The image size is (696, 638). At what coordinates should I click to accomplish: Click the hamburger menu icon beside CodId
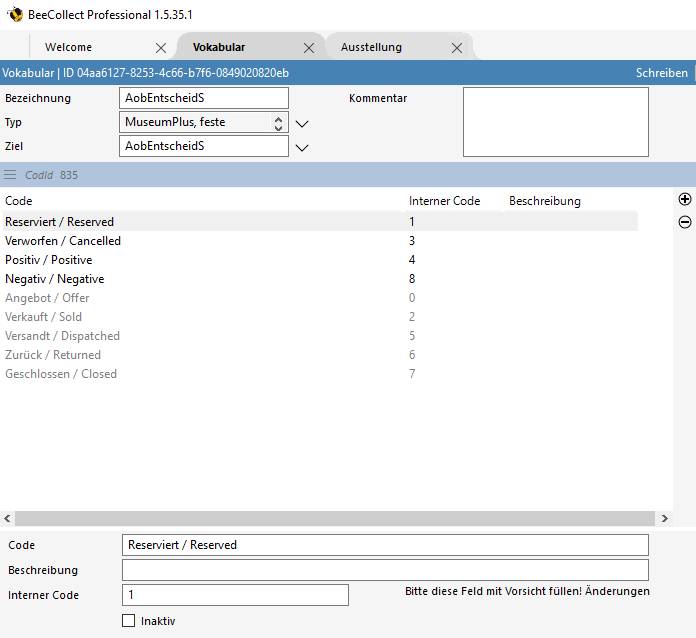pyautogui.click(x=10, y=175)
